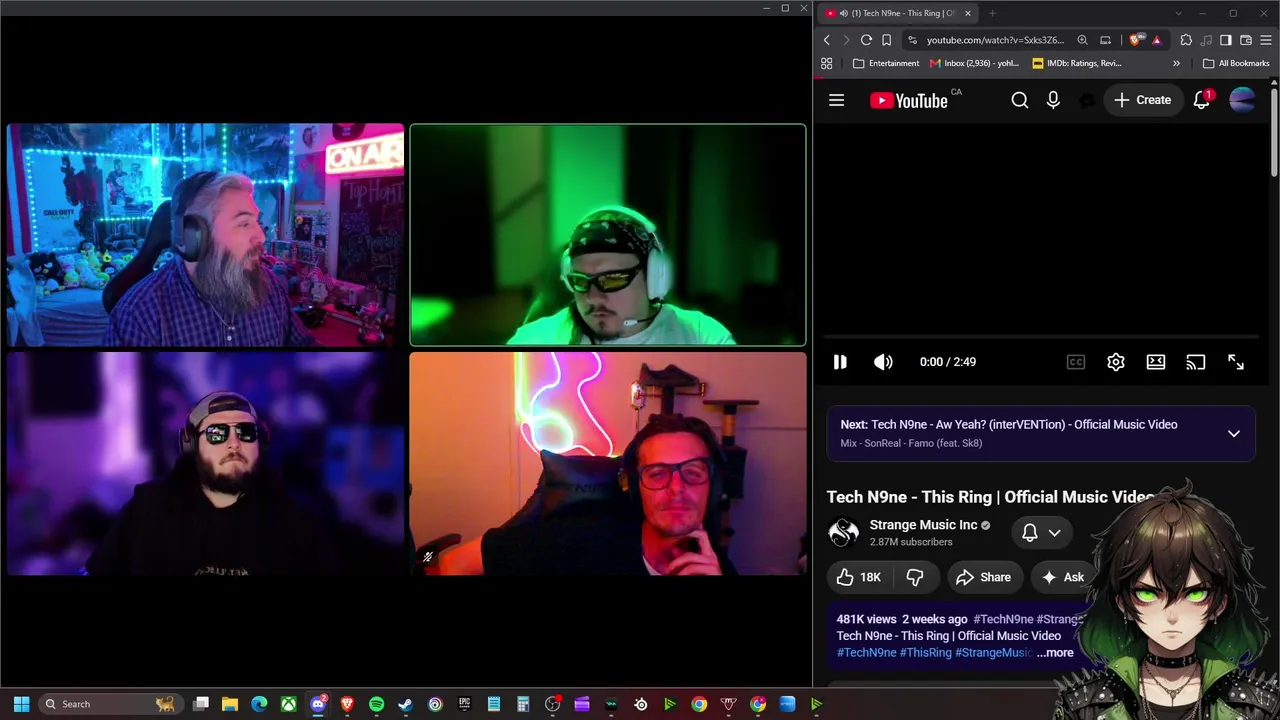Cast the video to a TV
Screen dimensions: 1280x720
(x=1196, y=362)
